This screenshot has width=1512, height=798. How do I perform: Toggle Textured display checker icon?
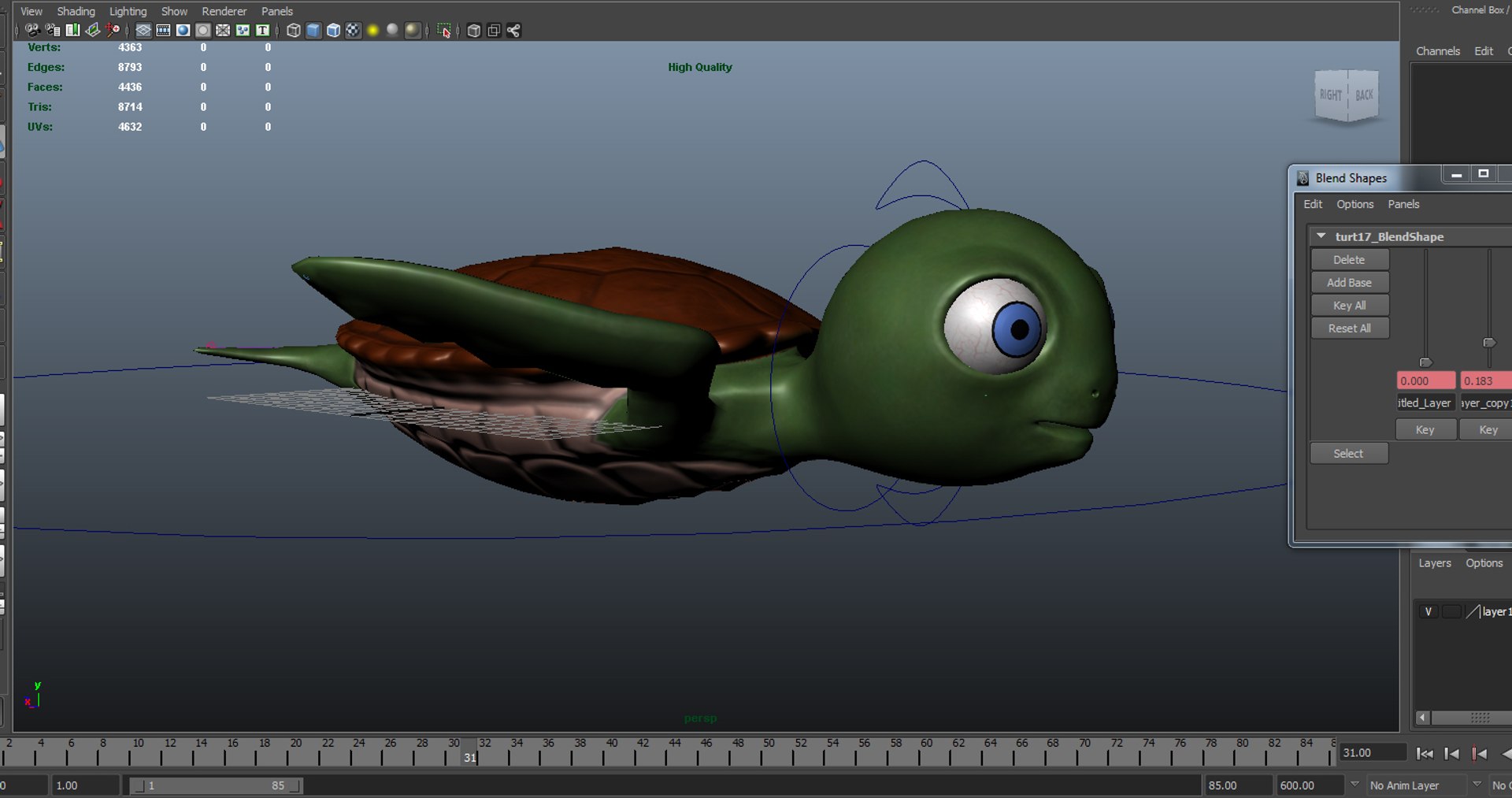point(353,30)
